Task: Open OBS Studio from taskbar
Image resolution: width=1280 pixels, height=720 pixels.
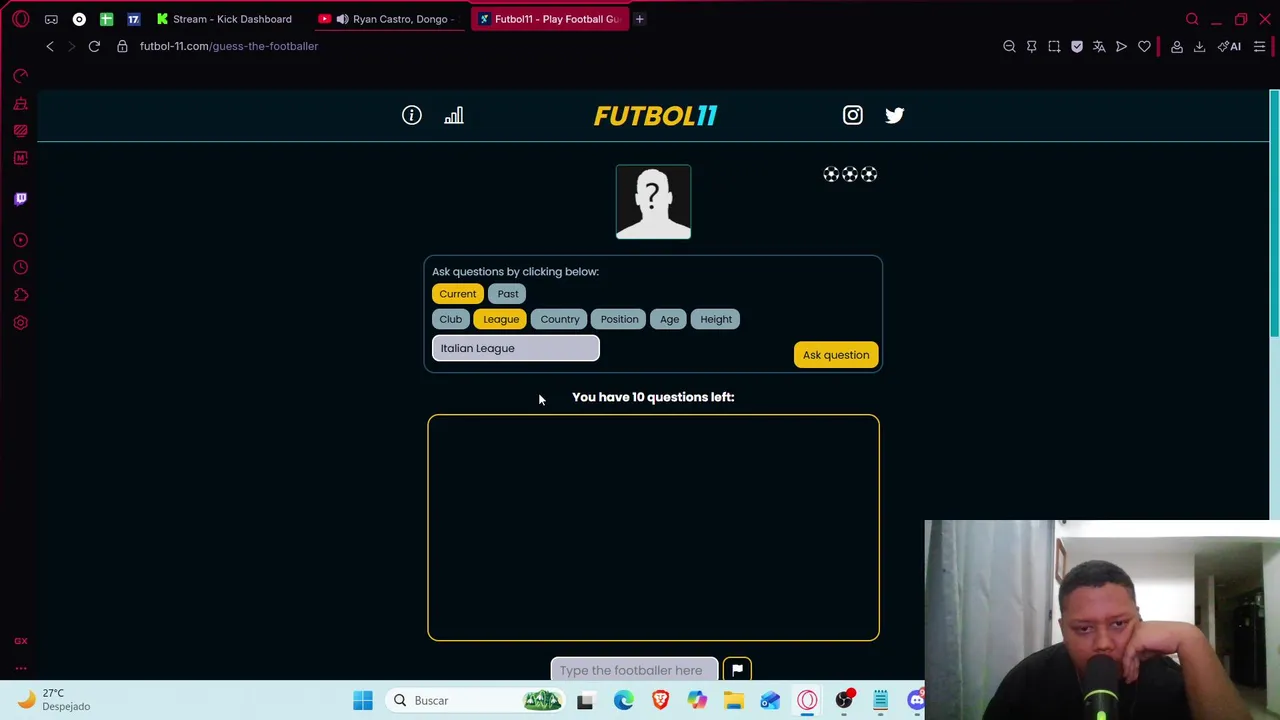Action: click(844, 700)
